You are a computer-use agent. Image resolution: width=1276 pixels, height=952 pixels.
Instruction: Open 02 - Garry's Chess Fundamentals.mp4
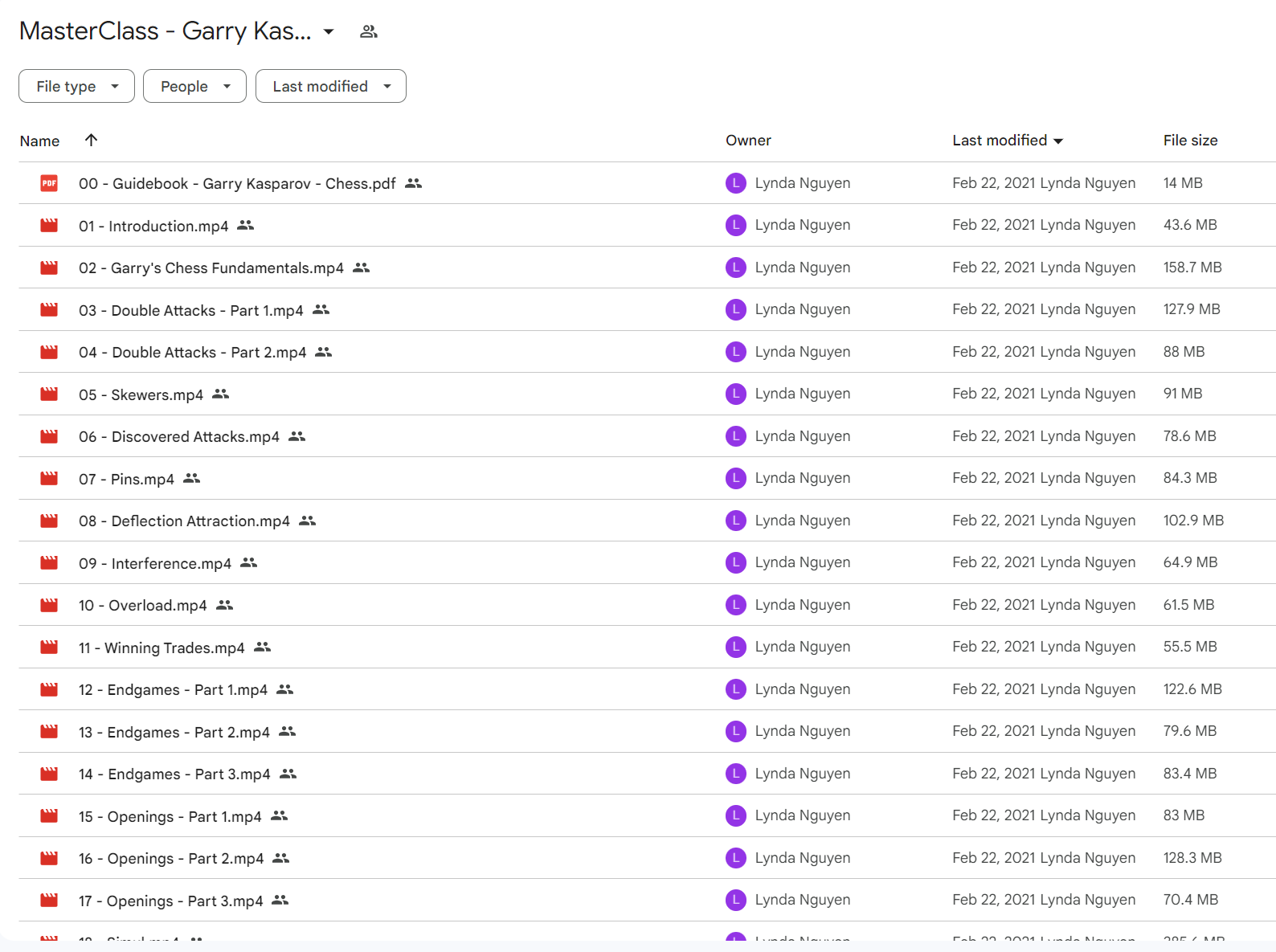point(211,268)
